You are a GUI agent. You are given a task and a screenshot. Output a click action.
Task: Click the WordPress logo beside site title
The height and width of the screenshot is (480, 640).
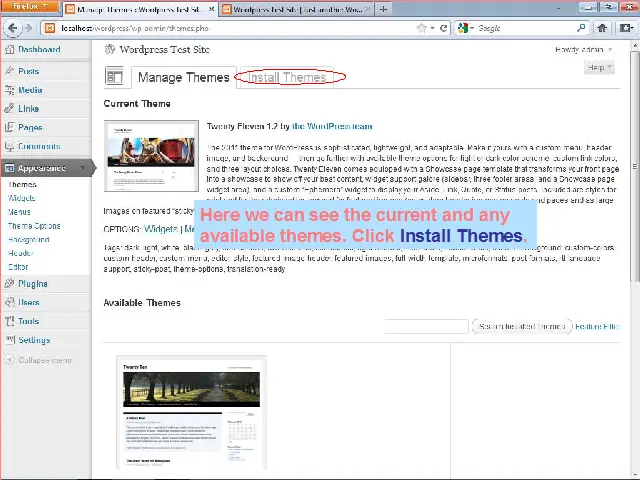coord(109,49)
